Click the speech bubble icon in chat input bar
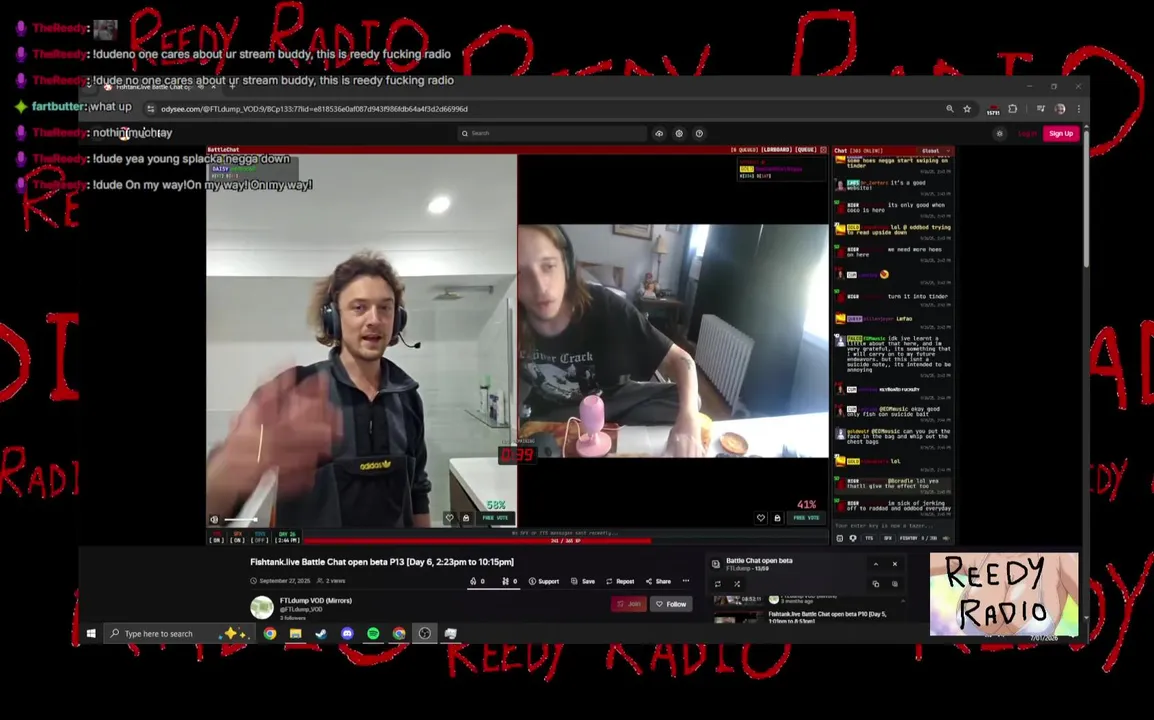 (853, 538)
